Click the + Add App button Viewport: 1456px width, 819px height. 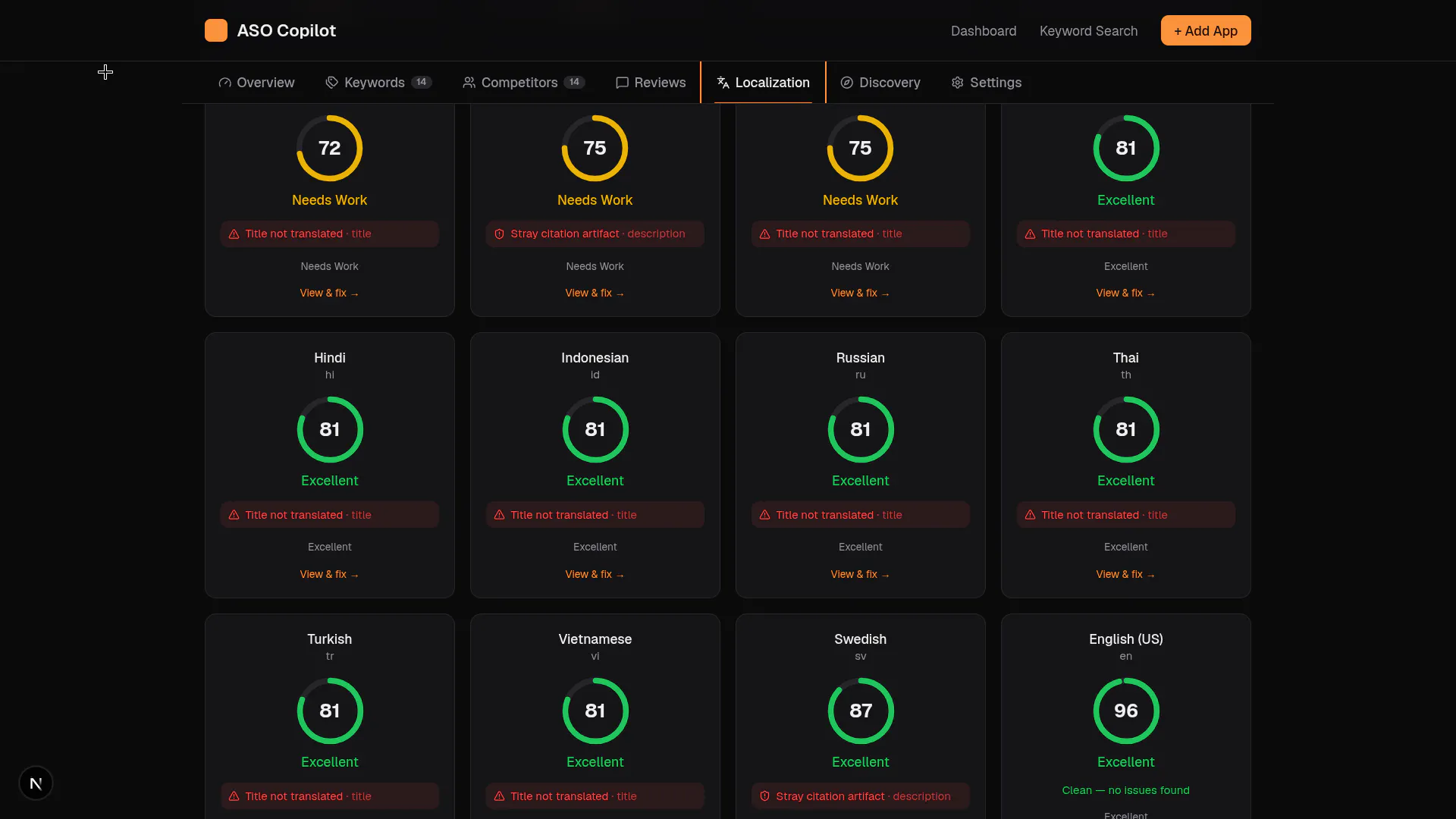pos(1206,31)
